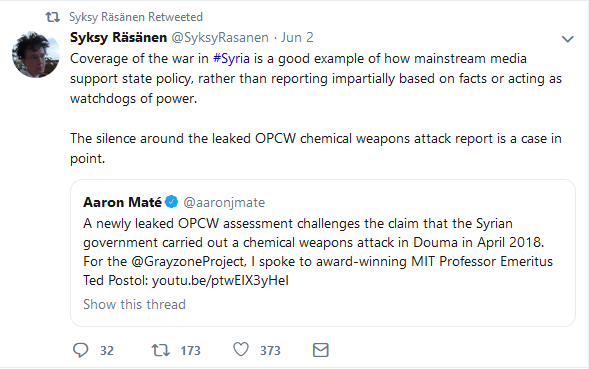This screenshot has height=369, width=589.
Task: Click the small retweeted indicator icon
Action: click(x=53, y=17)
